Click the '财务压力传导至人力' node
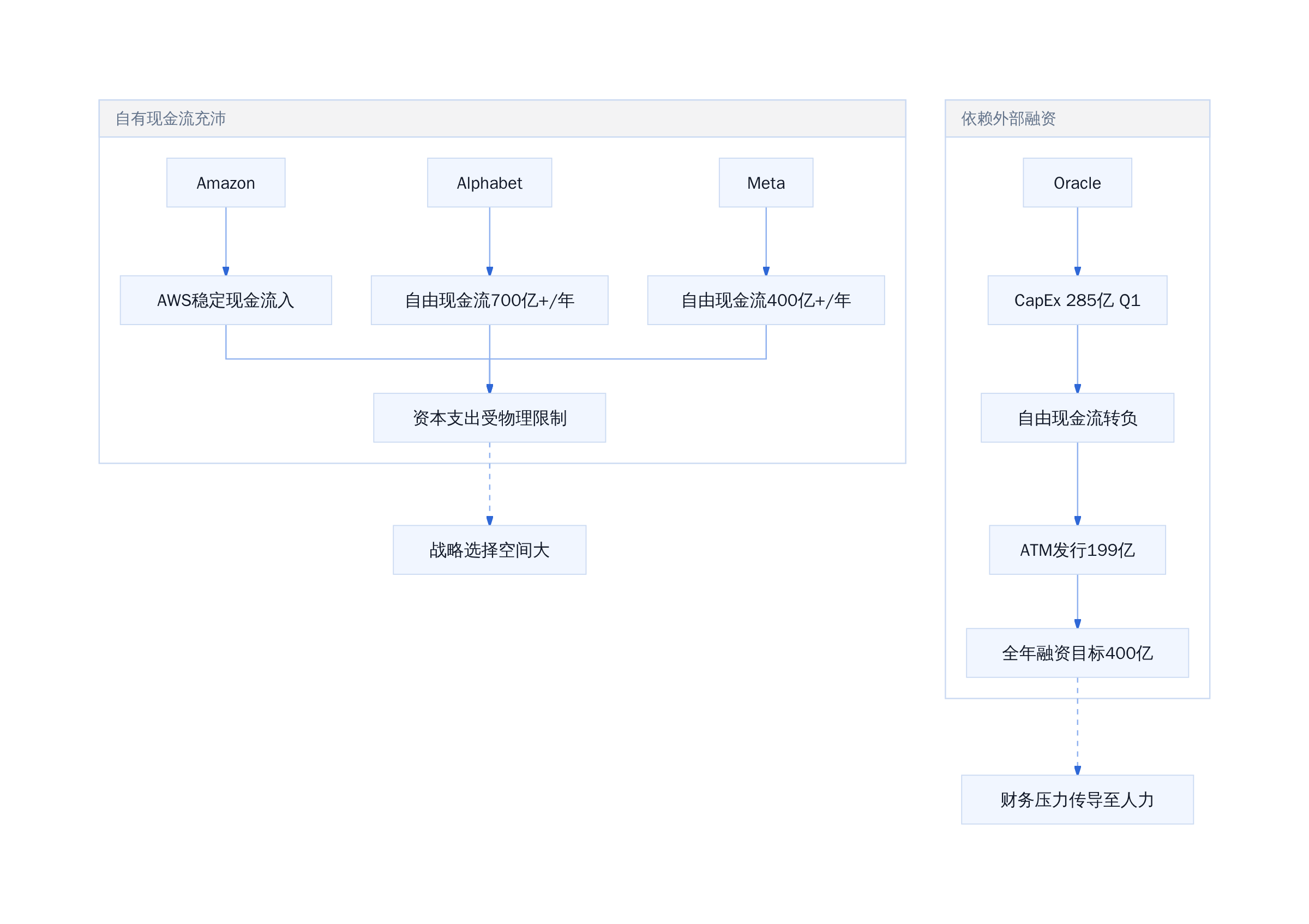1309x924 pixels. pyautogui.click(x=1078, y=800)
